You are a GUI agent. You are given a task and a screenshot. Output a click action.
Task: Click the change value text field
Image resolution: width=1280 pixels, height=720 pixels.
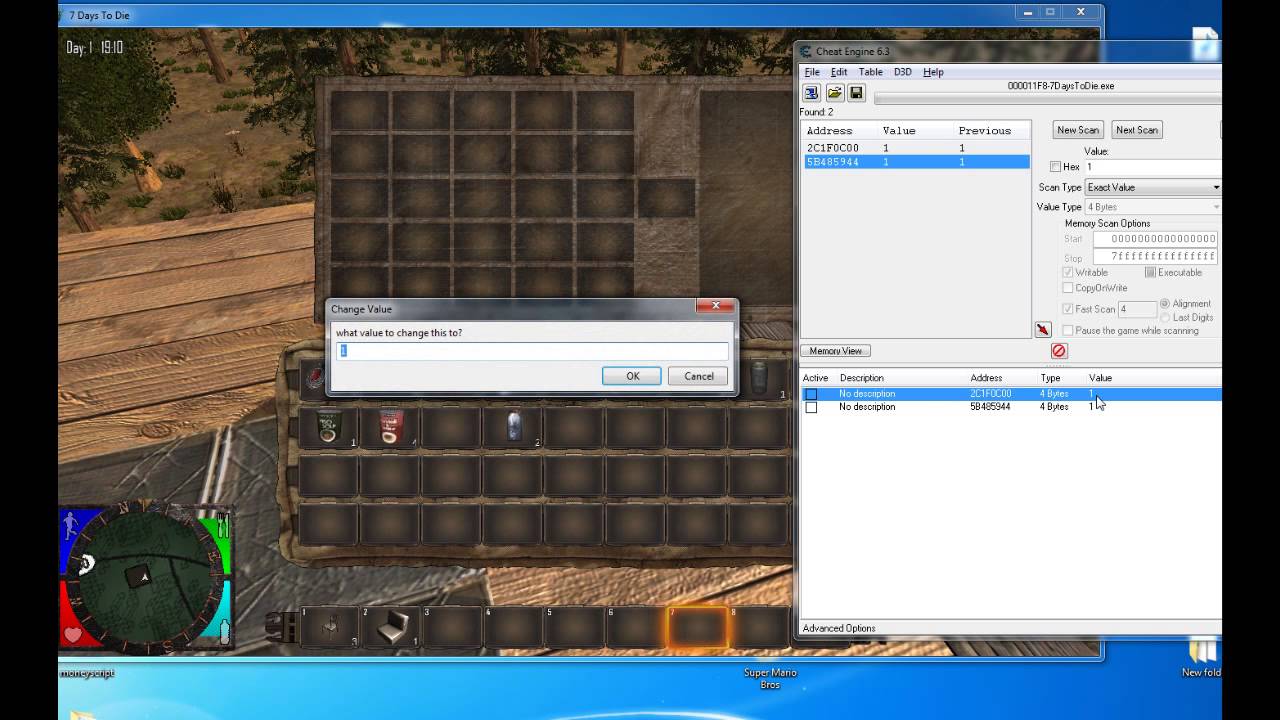click(532, 351)
